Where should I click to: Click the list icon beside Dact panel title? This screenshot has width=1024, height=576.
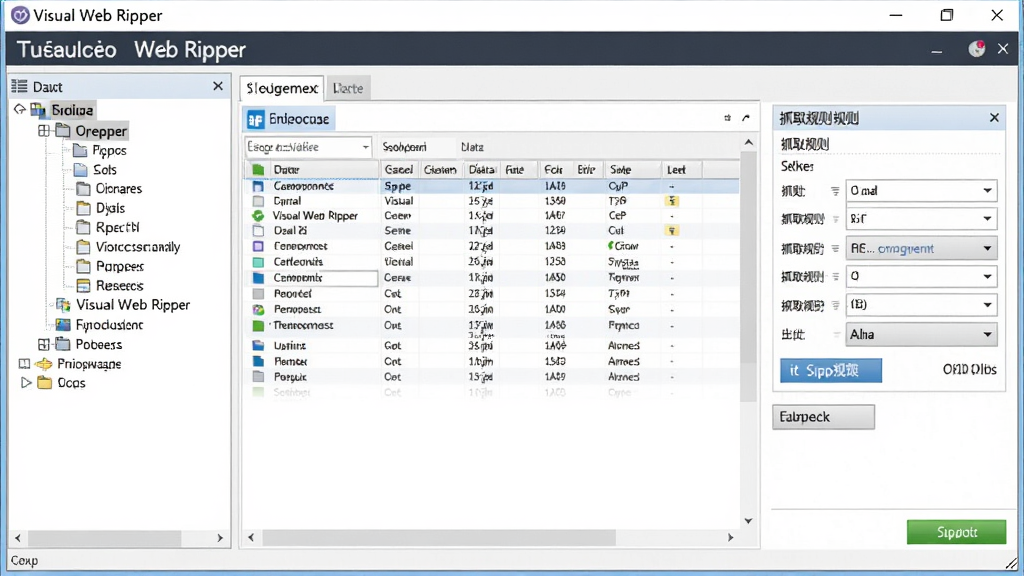[20, 86]
